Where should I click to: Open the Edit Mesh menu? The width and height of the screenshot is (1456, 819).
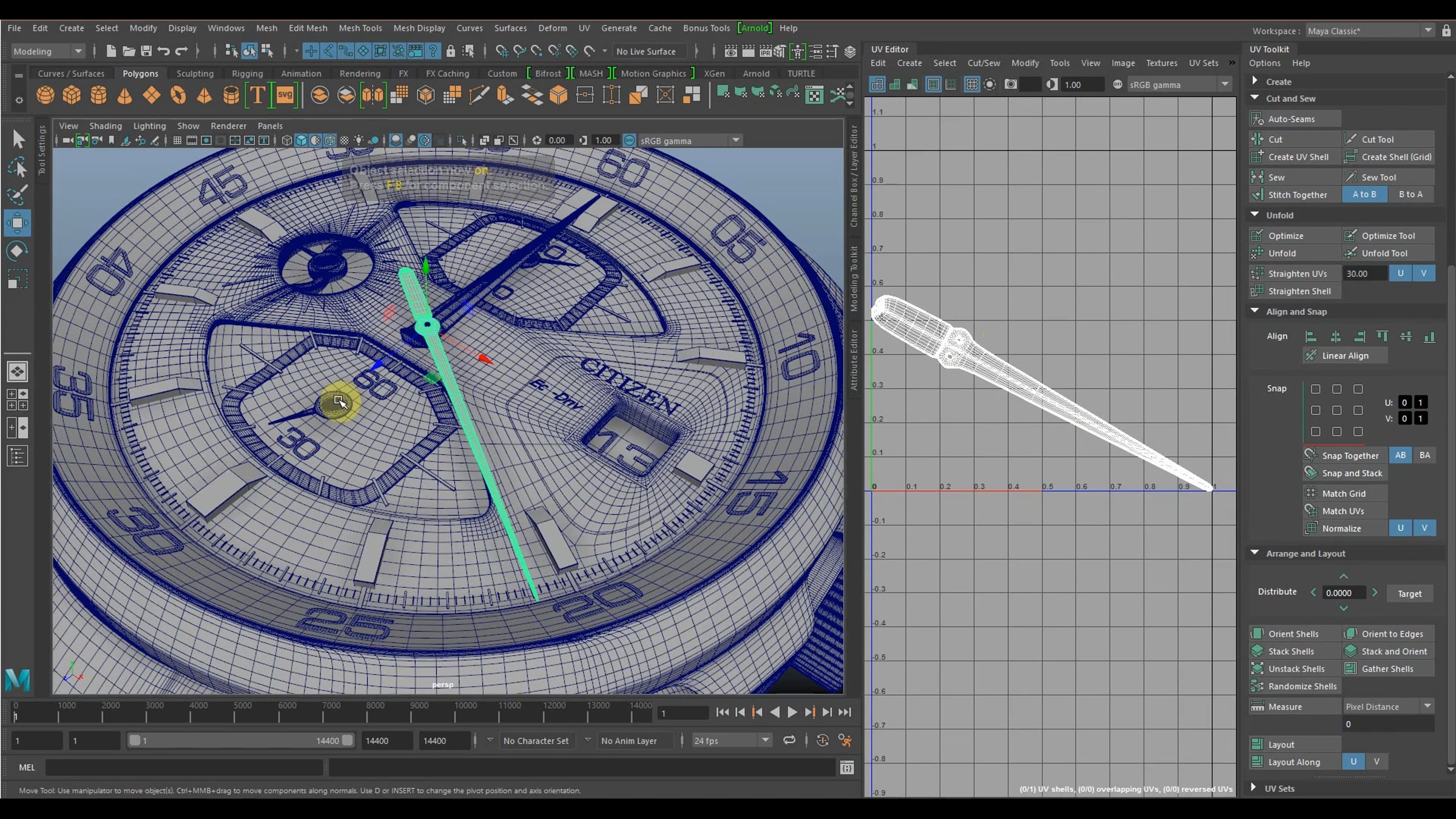pos(308,28)
